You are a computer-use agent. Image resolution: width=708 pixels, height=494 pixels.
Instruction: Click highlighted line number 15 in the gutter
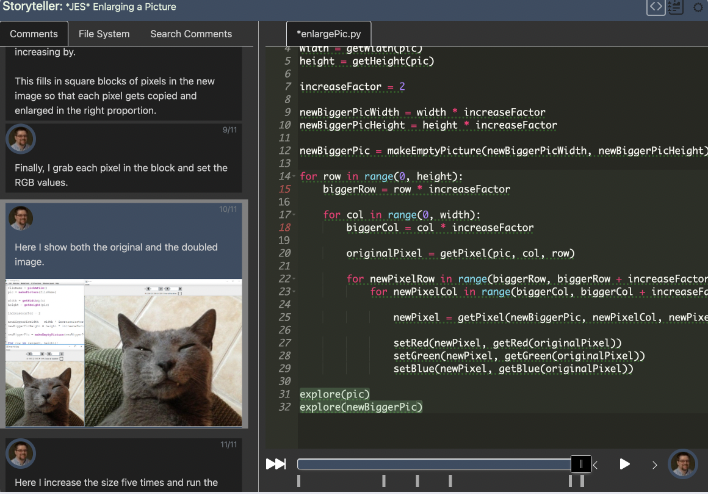pos(285,189)
